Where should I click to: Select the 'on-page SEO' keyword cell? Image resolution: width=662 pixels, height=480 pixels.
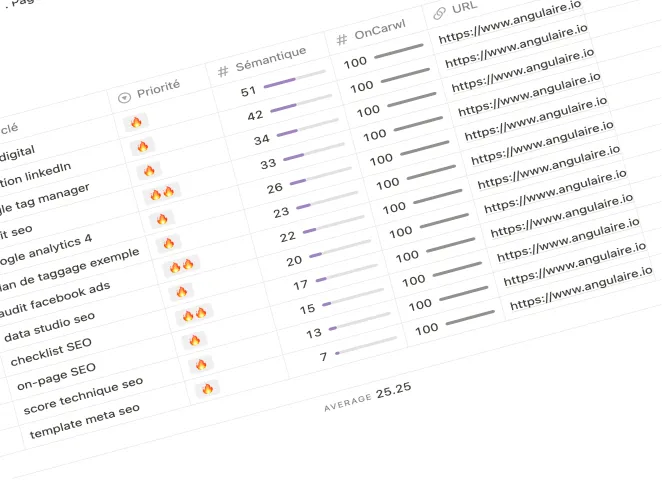click(x=56, y=377)
